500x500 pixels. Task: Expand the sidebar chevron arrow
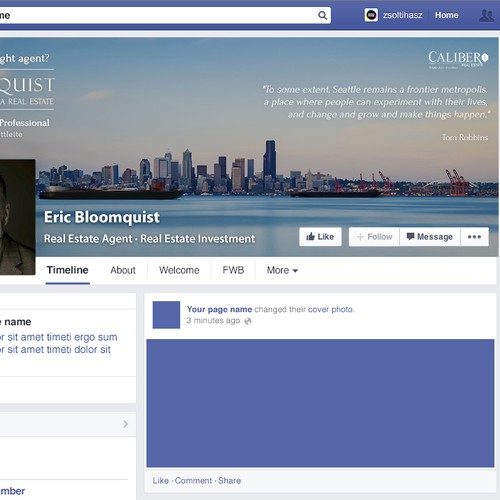click(125, 424)
